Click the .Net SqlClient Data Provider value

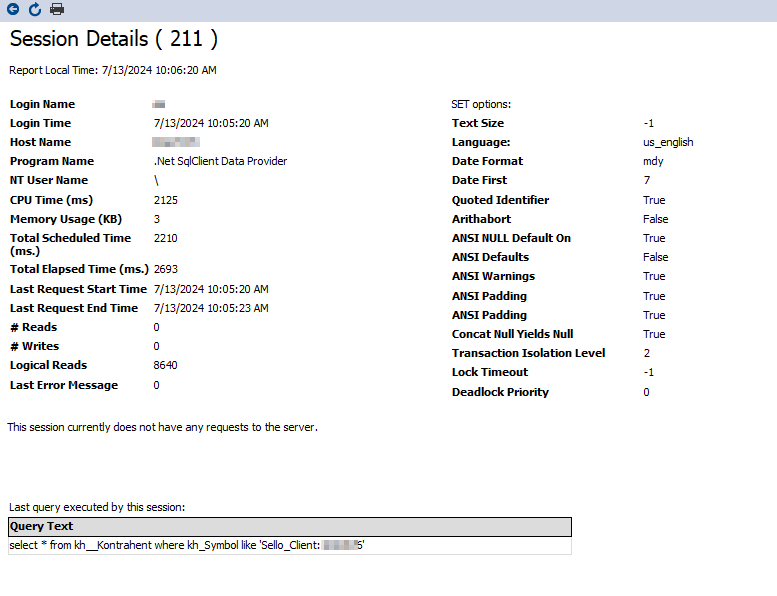coord(220,161)
